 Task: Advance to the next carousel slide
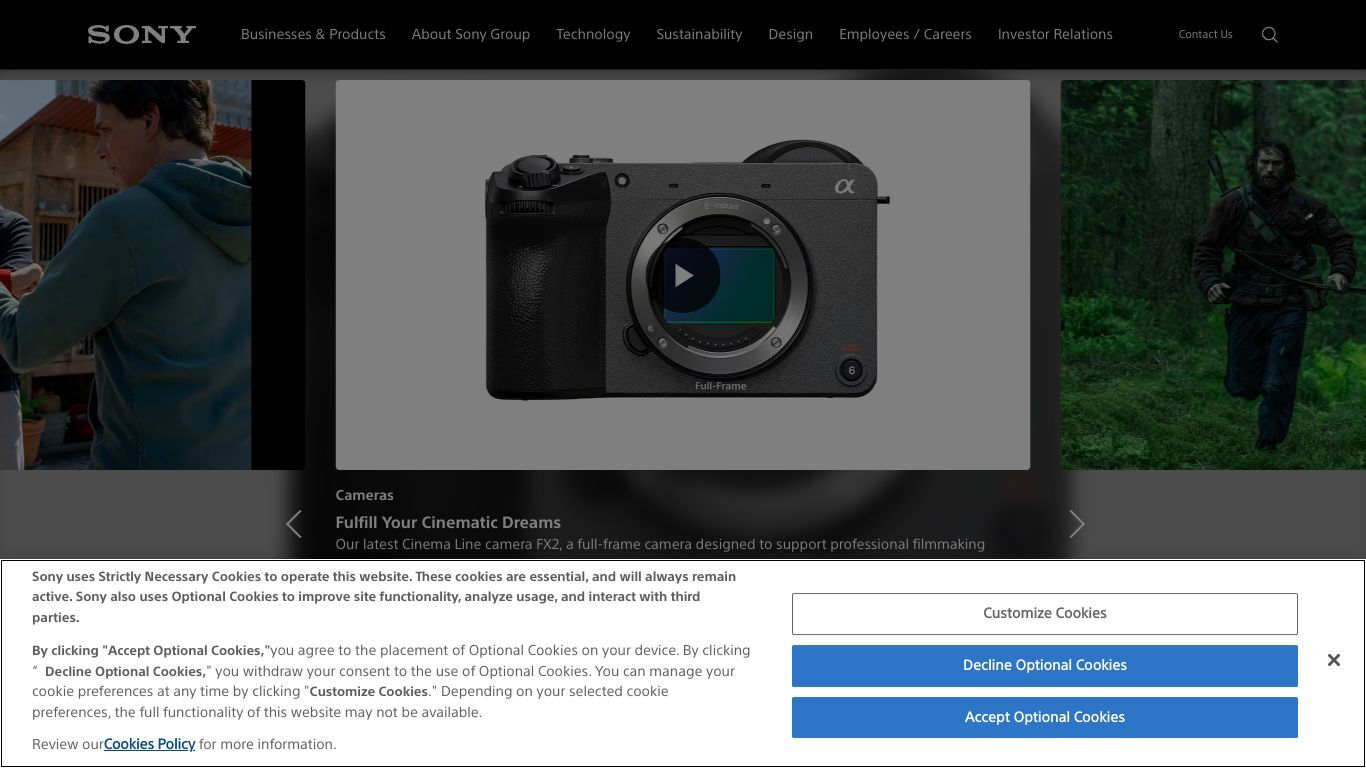click(1077, 524)
